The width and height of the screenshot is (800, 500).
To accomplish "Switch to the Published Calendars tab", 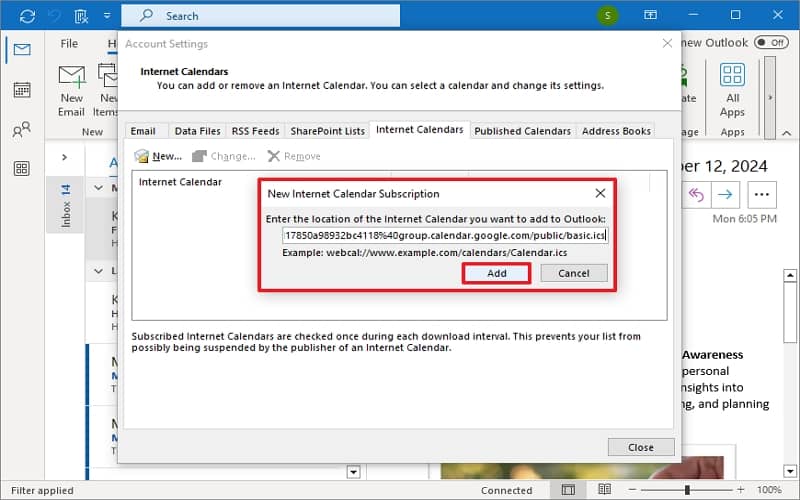I will (522, 131).
